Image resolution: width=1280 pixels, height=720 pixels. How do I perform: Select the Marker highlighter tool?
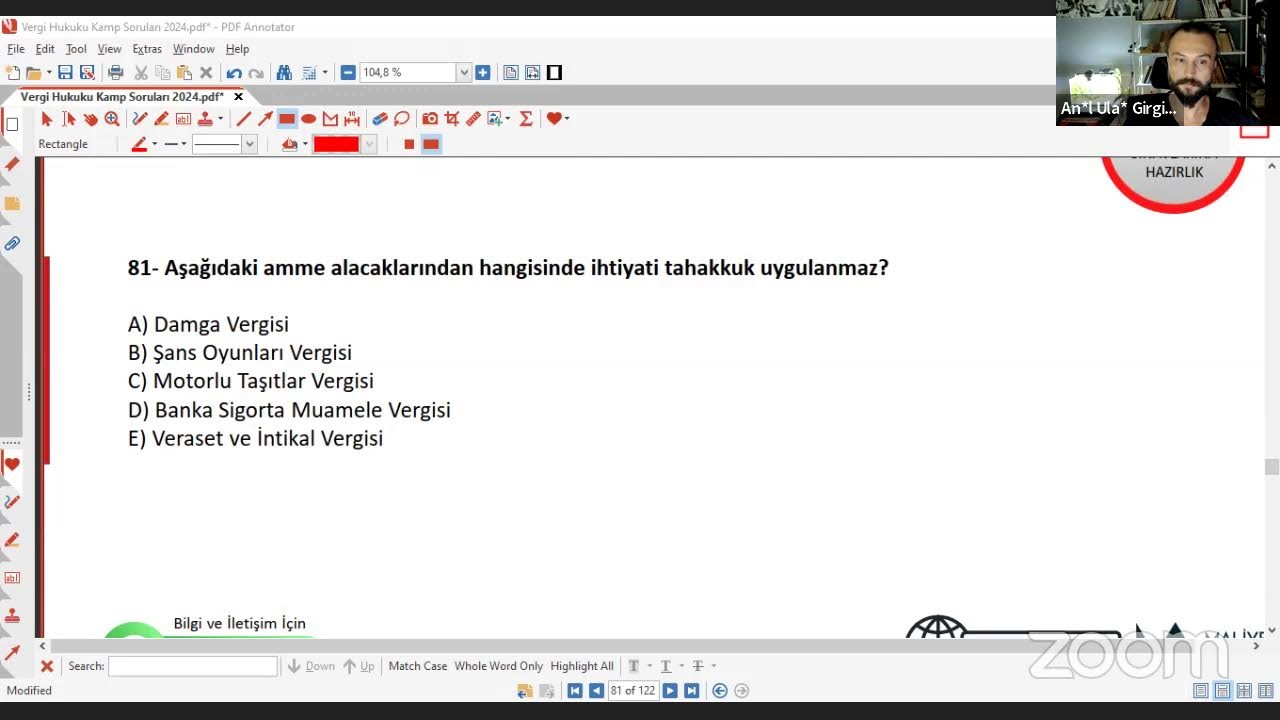pos(161,118)
